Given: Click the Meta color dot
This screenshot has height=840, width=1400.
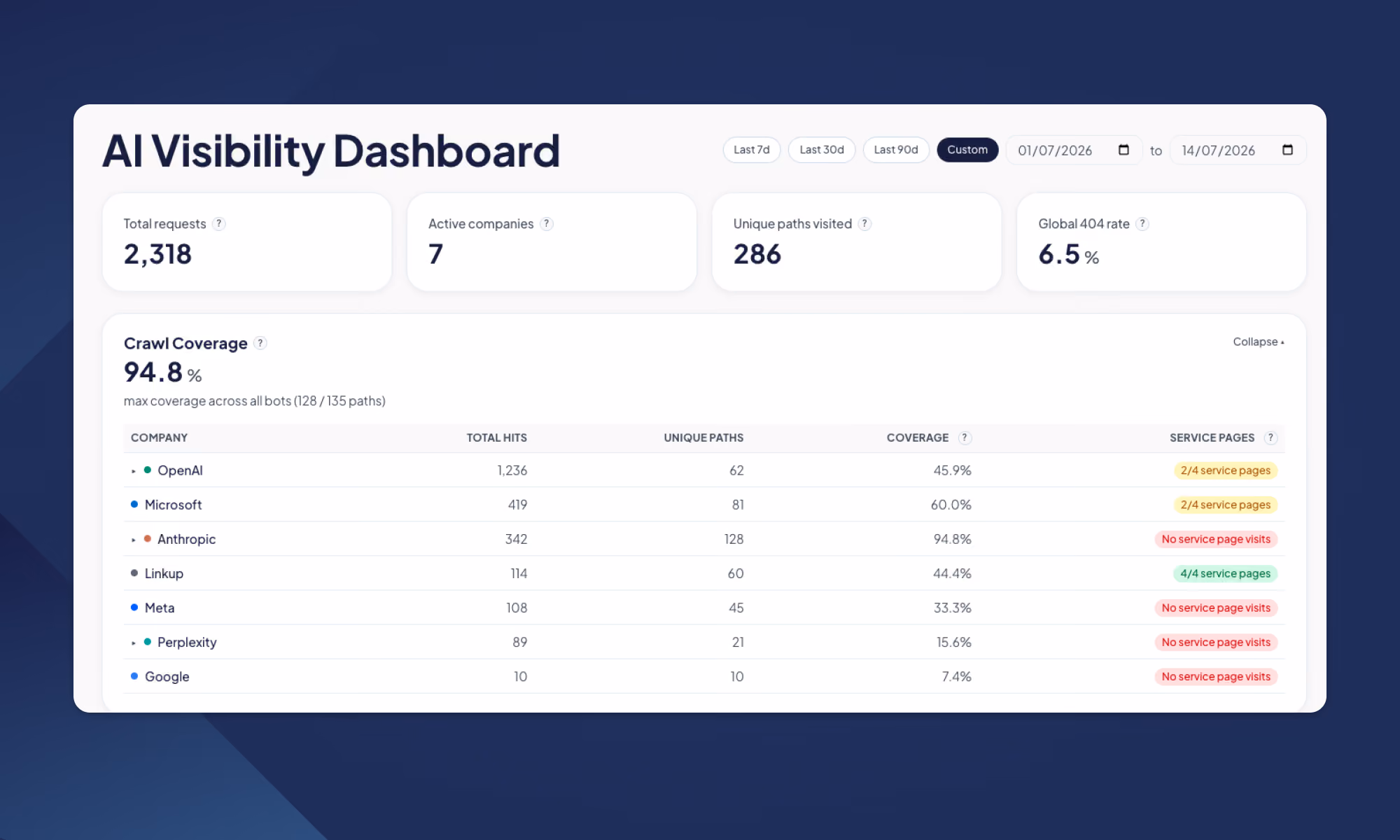Looking at the screenshot, I should tap(134, 607).
